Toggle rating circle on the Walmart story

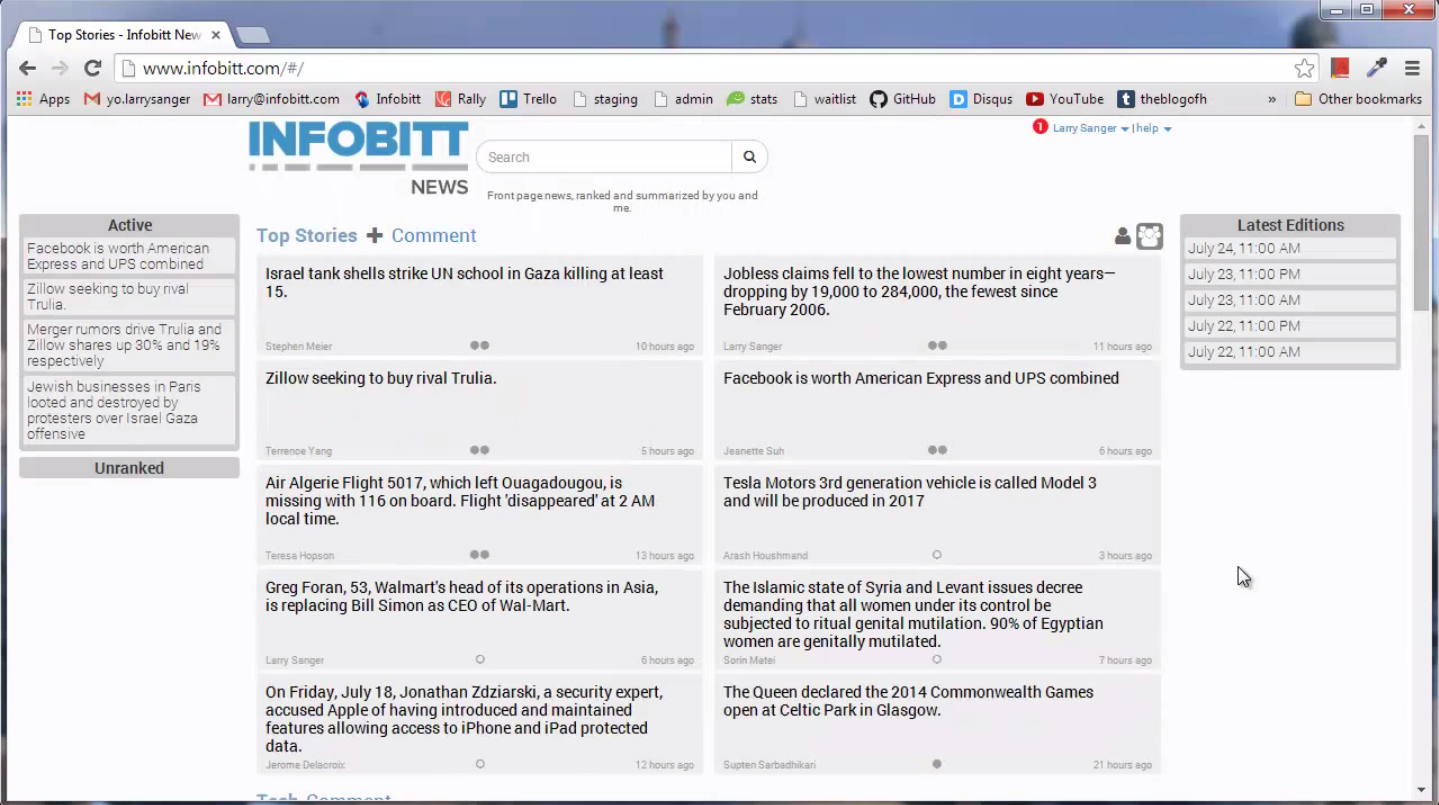[x=480, y=659]
